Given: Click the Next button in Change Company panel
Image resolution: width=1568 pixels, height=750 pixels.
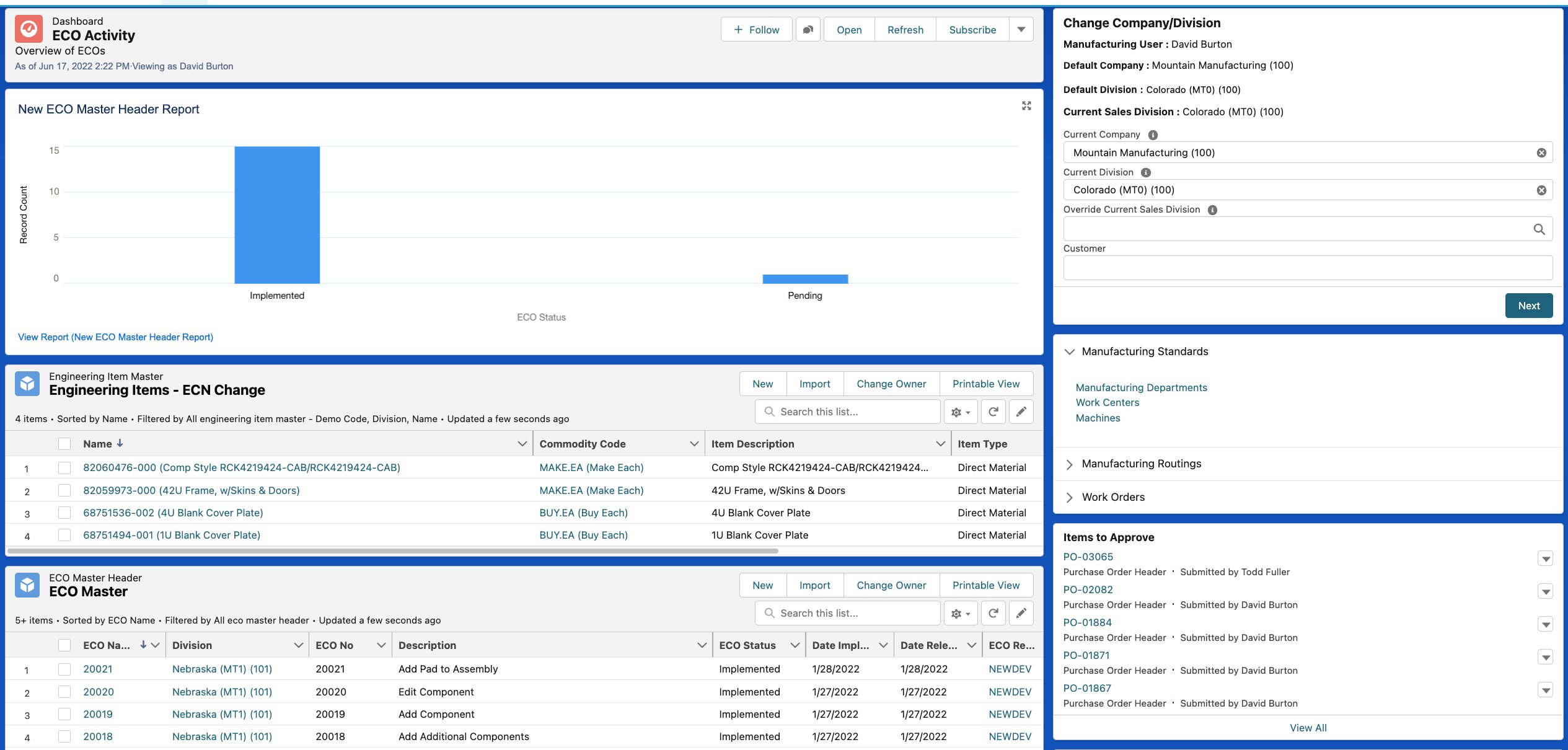Looking at the screenshot, I should 1528,306.
